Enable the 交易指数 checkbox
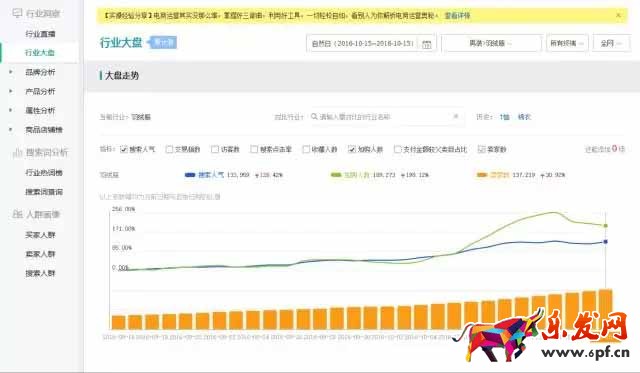The width and height of the screenshot is (640, 373). pos(169,149)
